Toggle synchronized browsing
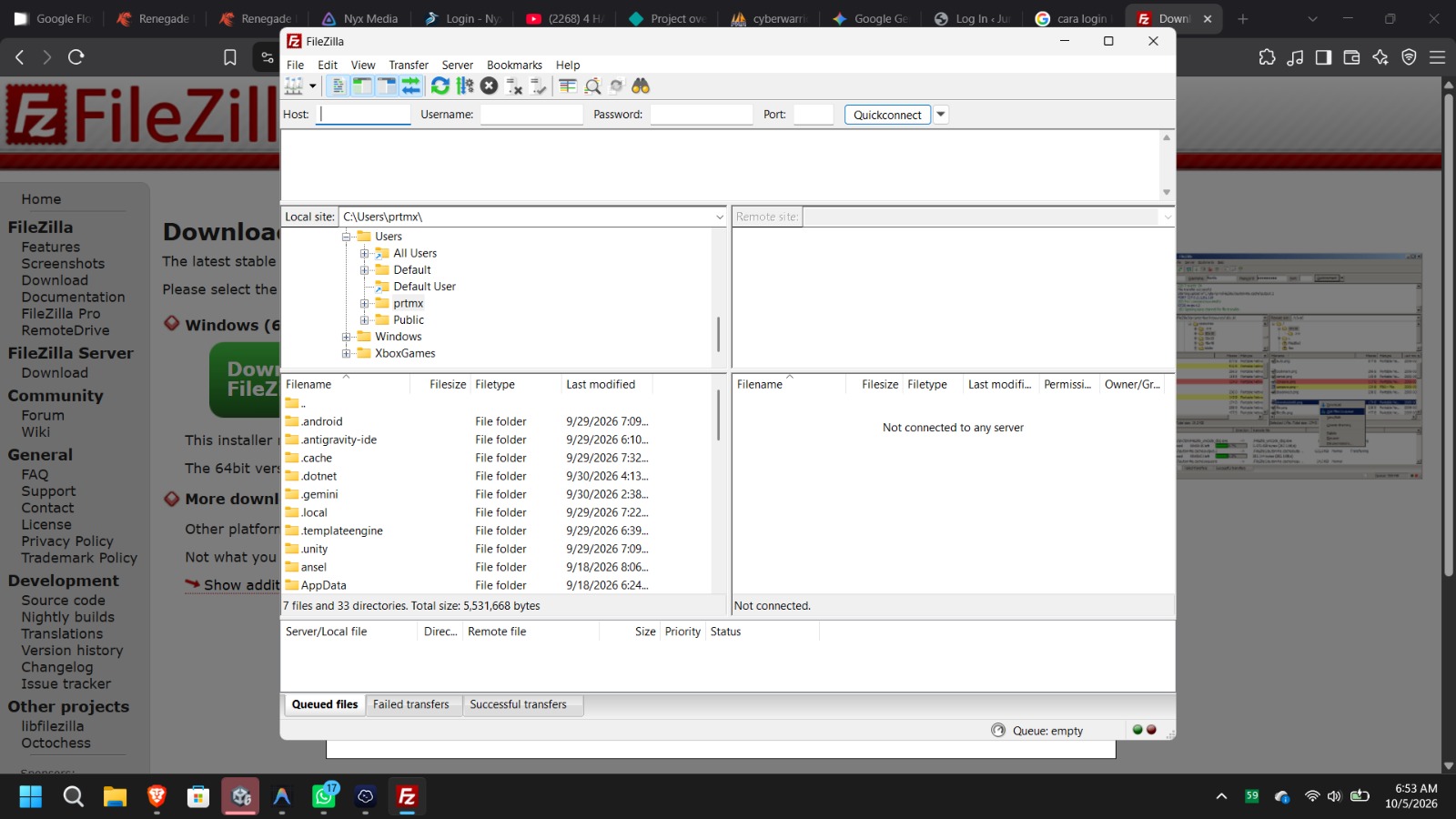 pos(617,86)
